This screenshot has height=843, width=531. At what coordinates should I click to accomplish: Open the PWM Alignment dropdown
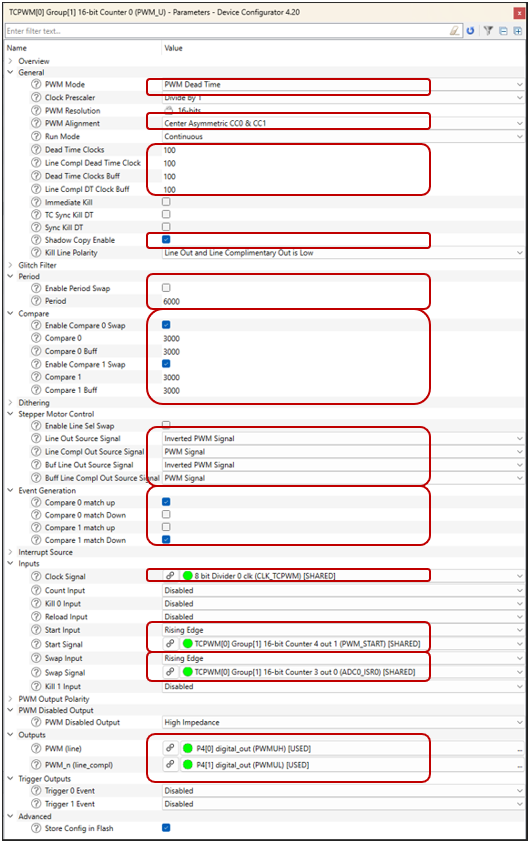pyautogui.click(x=343, y=123)
